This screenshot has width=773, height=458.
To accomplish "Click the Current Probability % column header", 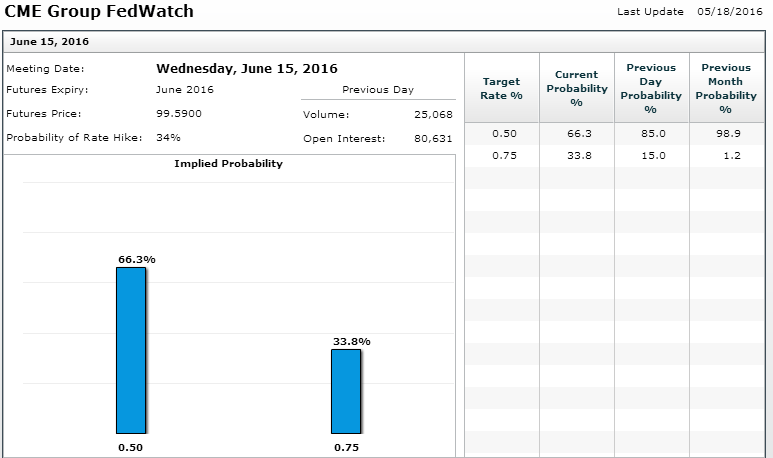I will [577, 88].
